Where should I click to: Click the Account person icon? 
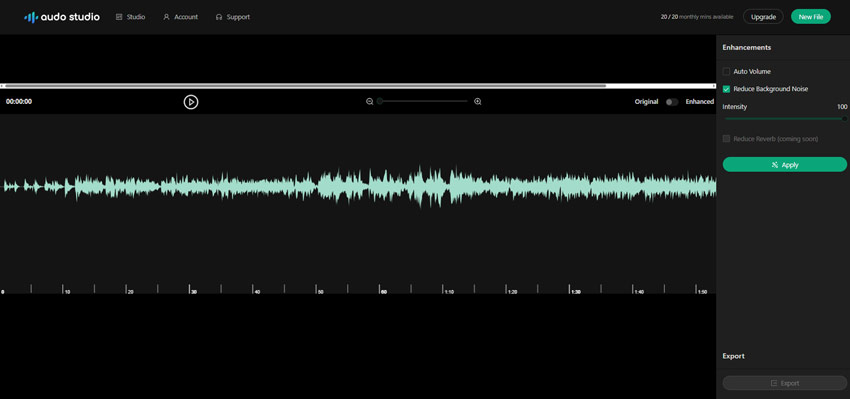[166, 17]
